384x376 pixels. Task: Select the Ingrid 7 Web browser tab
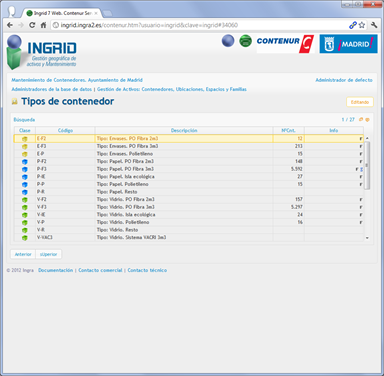62,13
